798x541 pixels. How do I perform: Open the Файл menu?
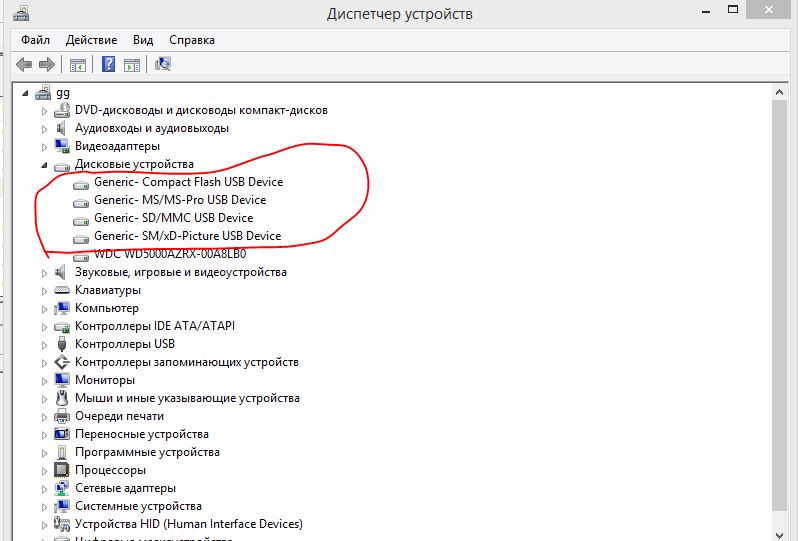point(35,40)
